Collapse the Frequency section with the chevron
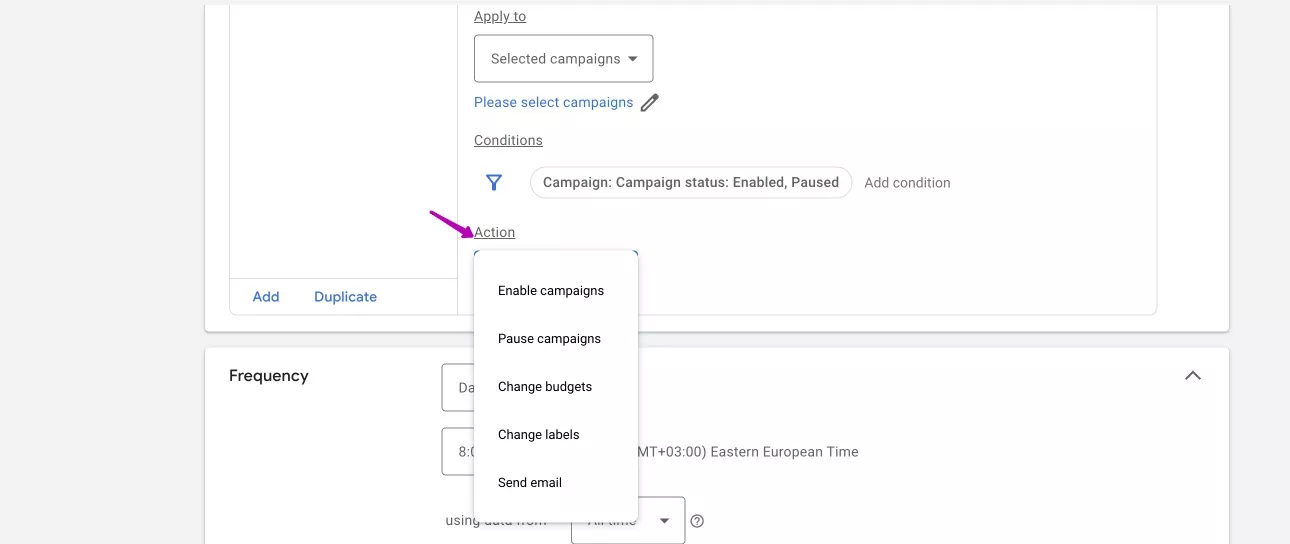This screenshot has height=544, width=1290. tap(1192, 376)
